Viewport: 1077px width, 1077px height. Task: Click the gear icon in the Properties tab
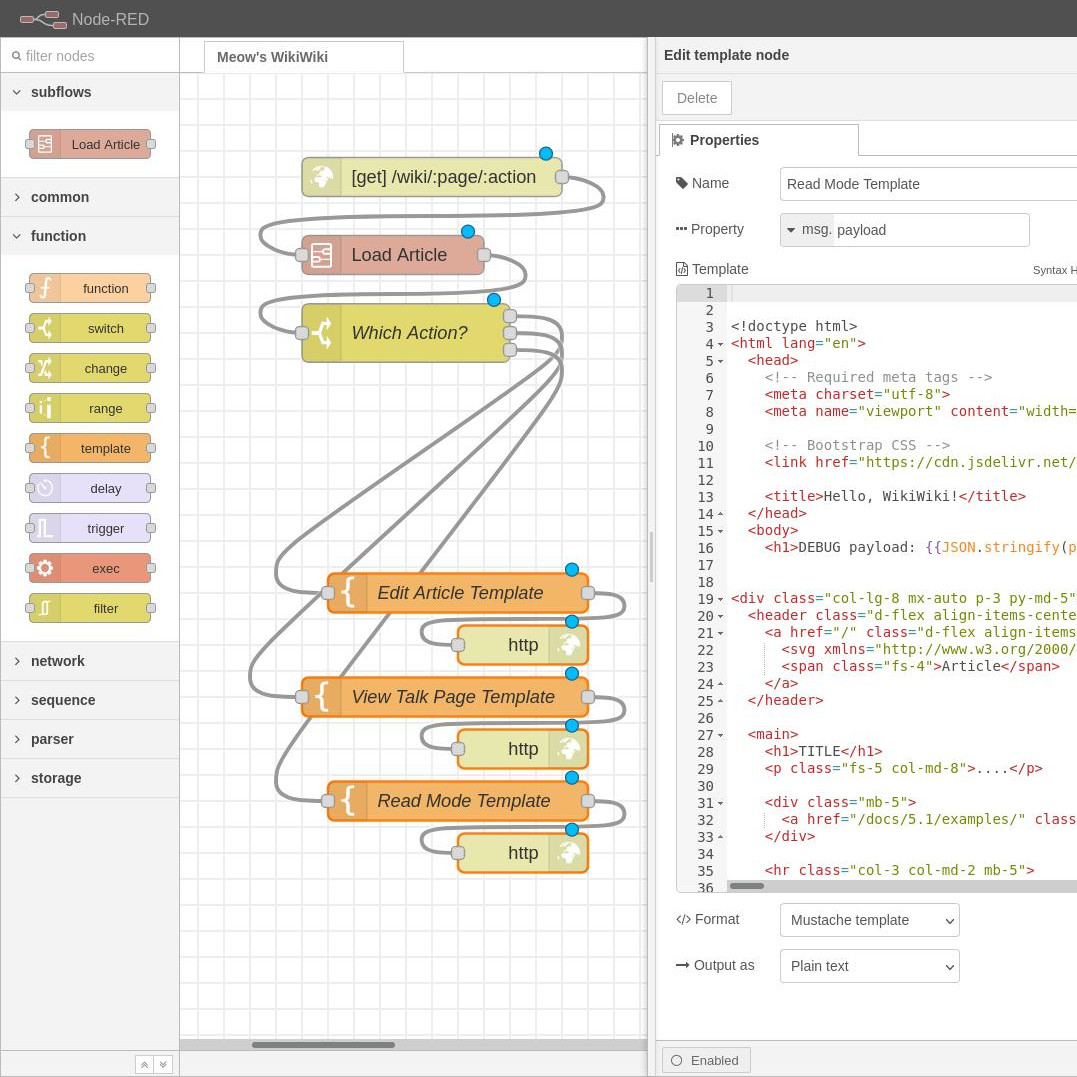point(677,140)
